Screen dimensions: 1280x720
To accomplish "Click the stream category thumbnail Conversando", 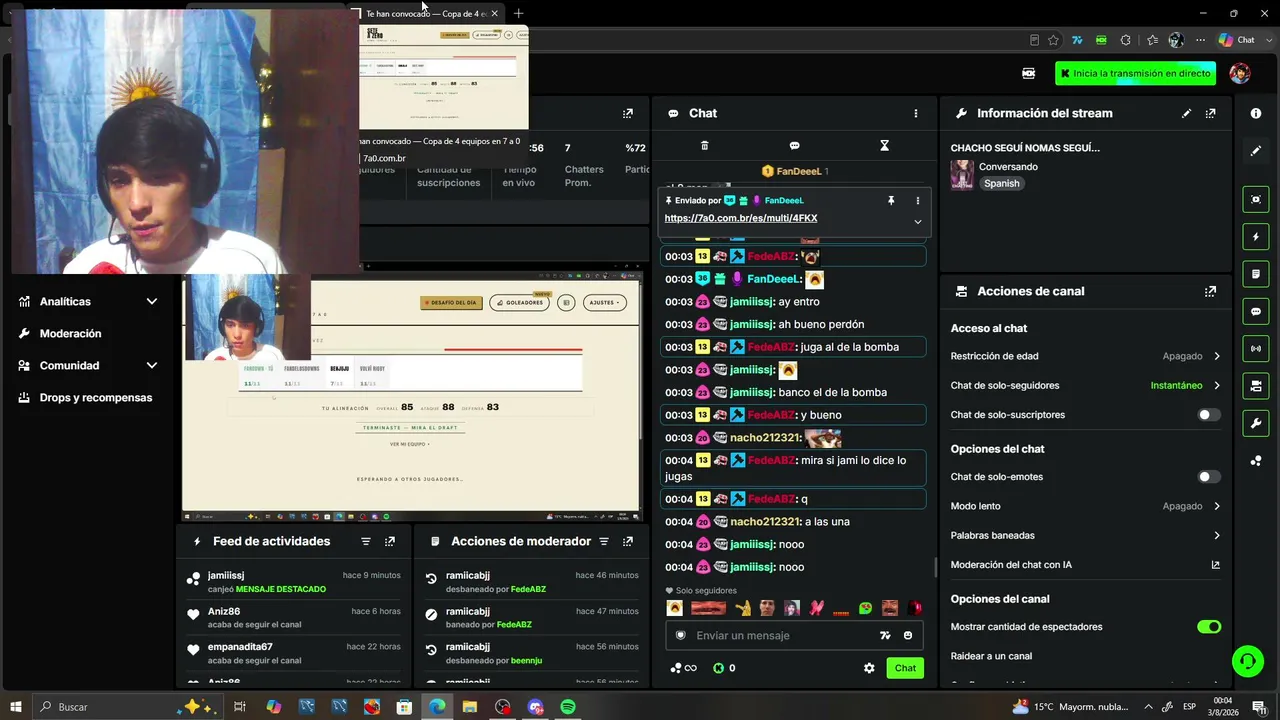I will 962,175.
